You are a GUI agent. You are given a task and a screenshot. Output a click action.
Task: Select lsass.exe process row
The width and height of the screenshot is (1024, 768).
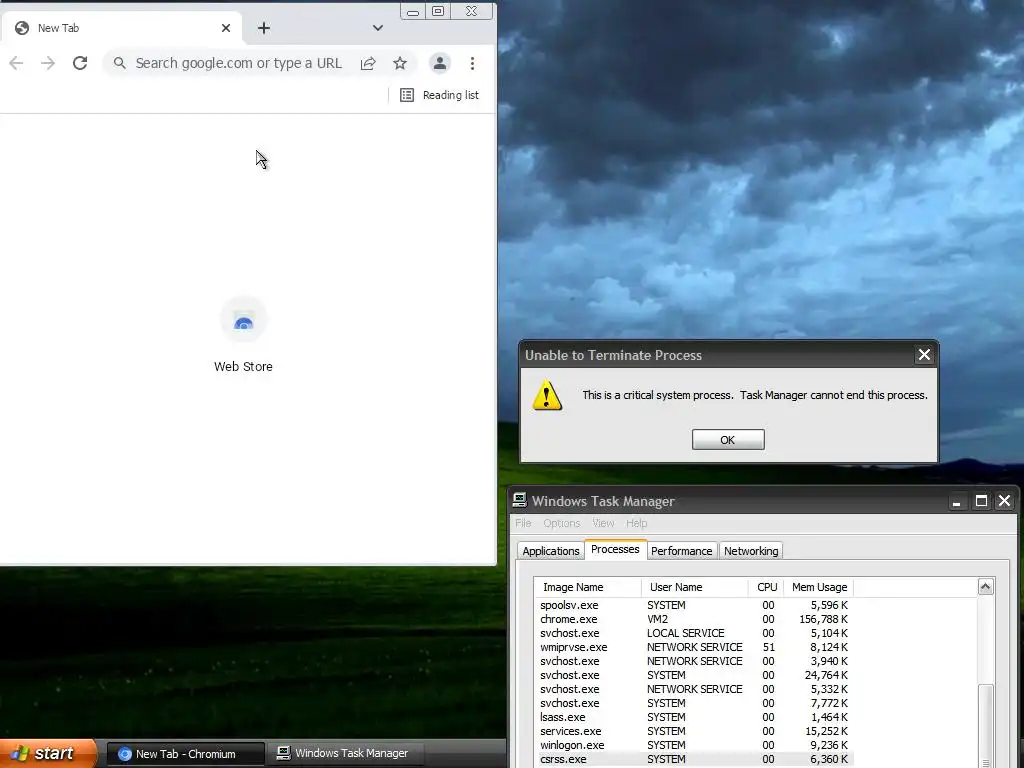[694, 717]
